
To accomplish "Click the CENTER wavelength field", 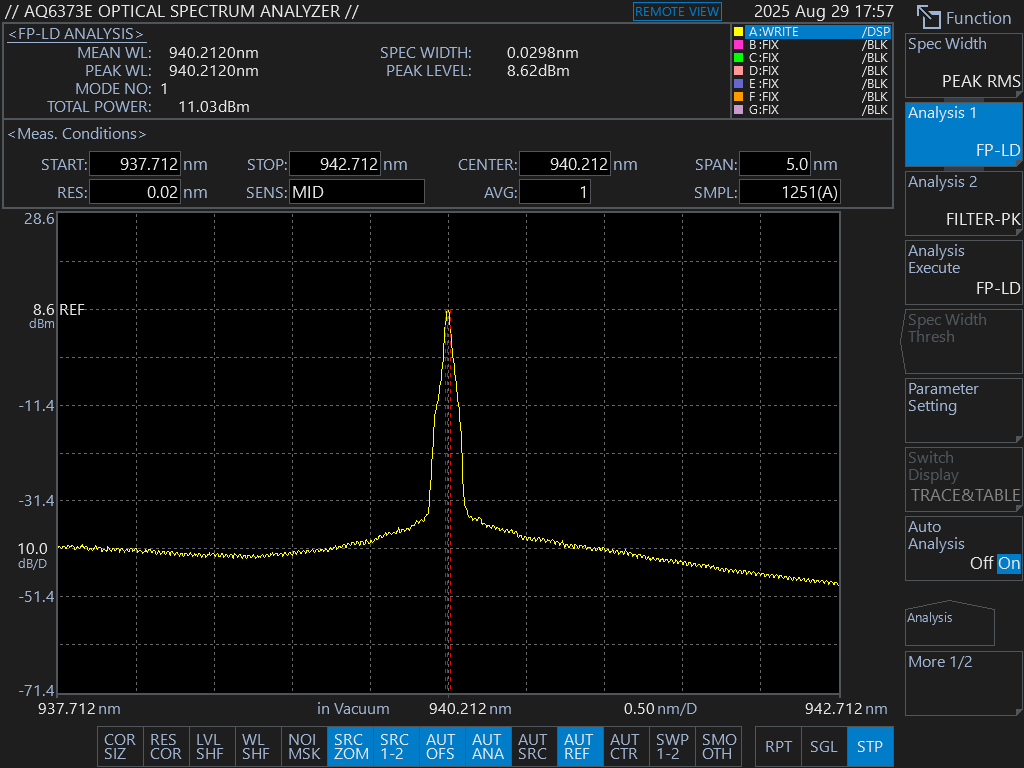I will pos(565,165).
